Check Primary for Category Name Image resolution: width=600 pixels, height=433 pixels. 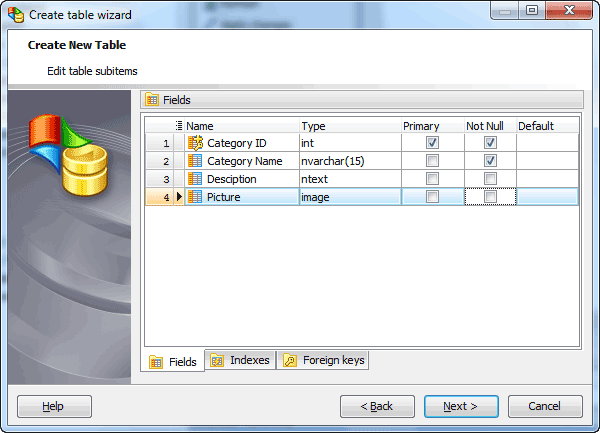pos(432,161)
